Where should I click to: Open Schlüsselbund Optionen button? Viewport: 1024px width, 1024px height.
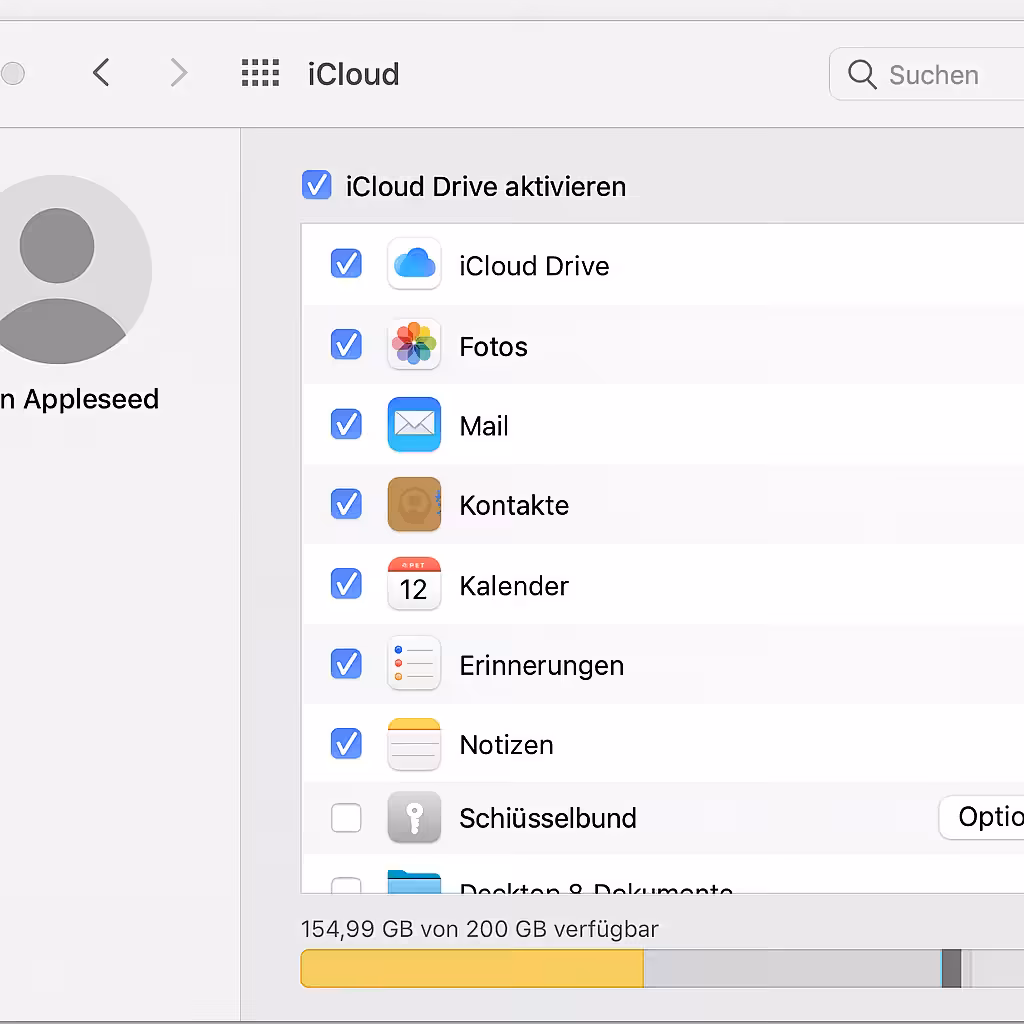pyautogui.click(x=981, y=817)
